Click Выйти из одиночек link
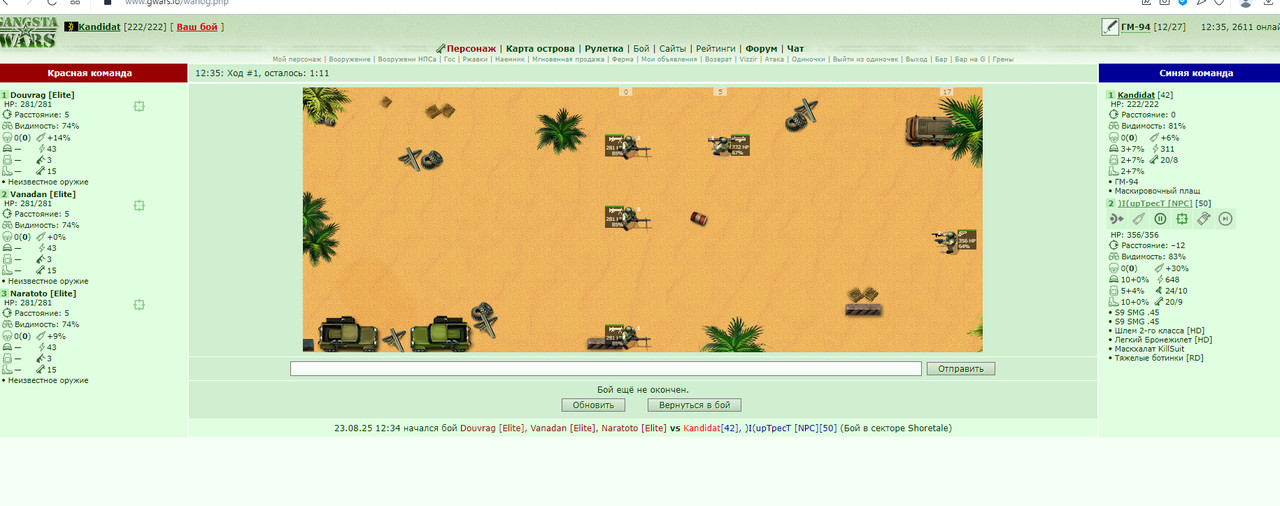The width and height of the screenshot is (1280, 506). point(865,60)
